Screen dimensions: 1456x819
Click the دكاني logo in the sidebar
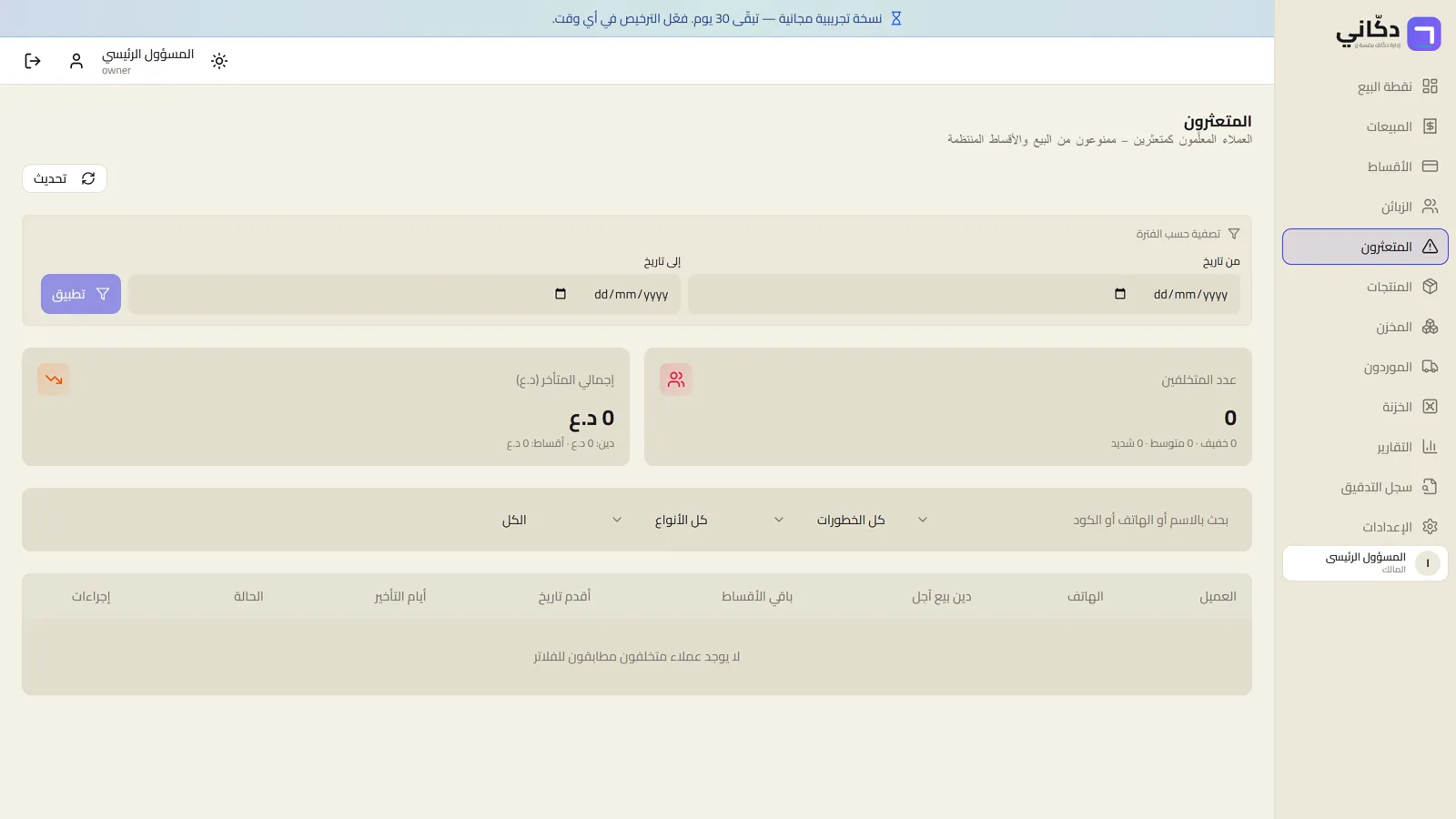coord(1388,34)
